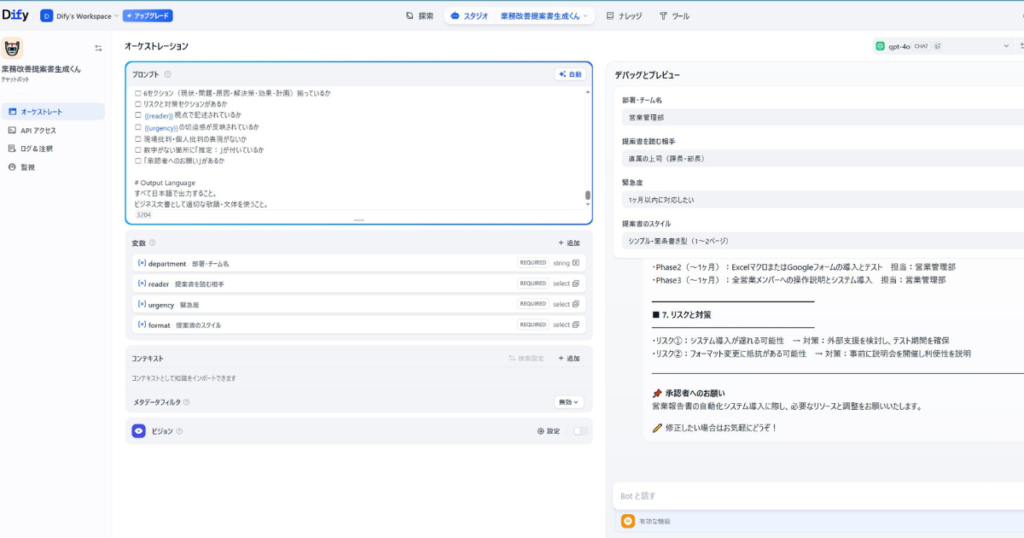Select オーケストレート in the sidebar
1024x538 pixels.
(x=53, y=112)
